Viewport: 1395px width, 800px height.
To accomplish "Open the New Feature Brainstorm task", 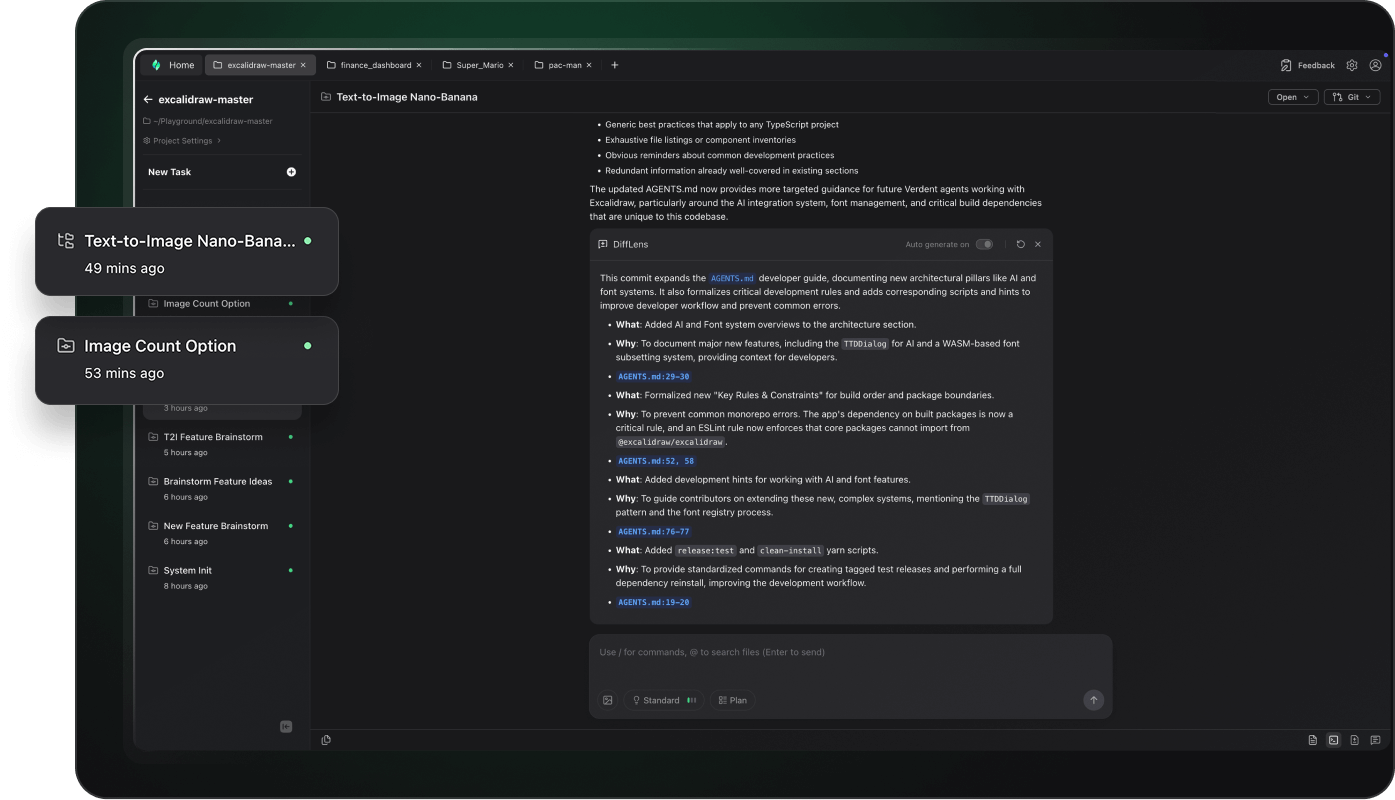I will click(221, 533).
